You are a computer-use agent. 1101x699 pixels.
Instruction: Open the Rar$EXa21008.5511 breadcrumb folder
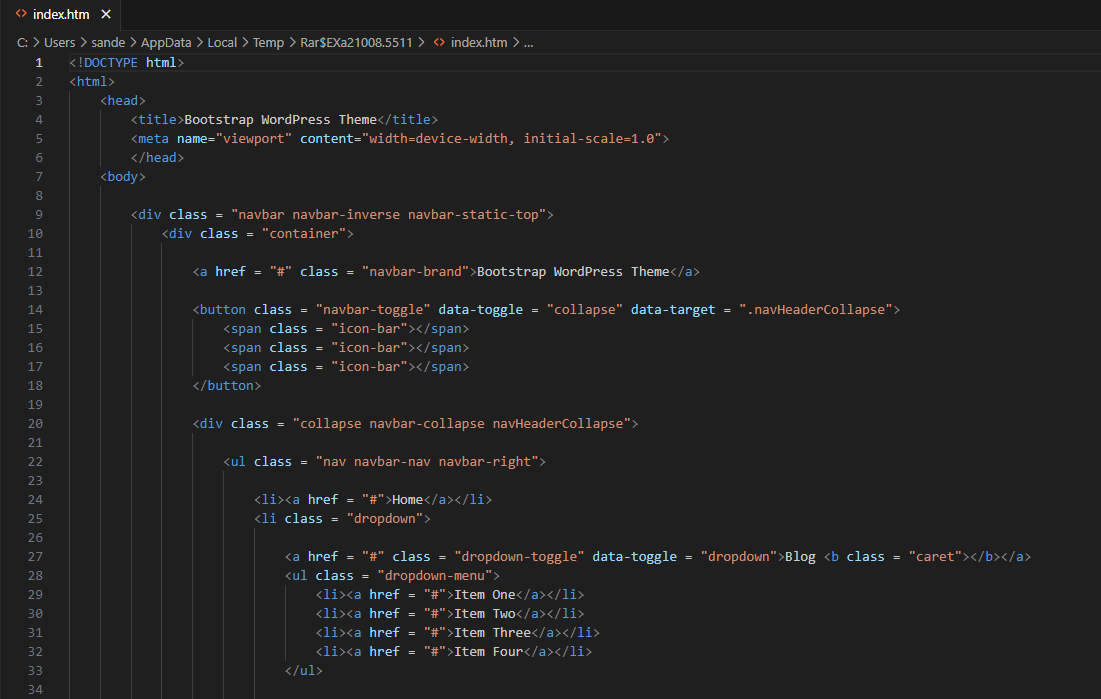pyautogui.click(x=357, y=43)
